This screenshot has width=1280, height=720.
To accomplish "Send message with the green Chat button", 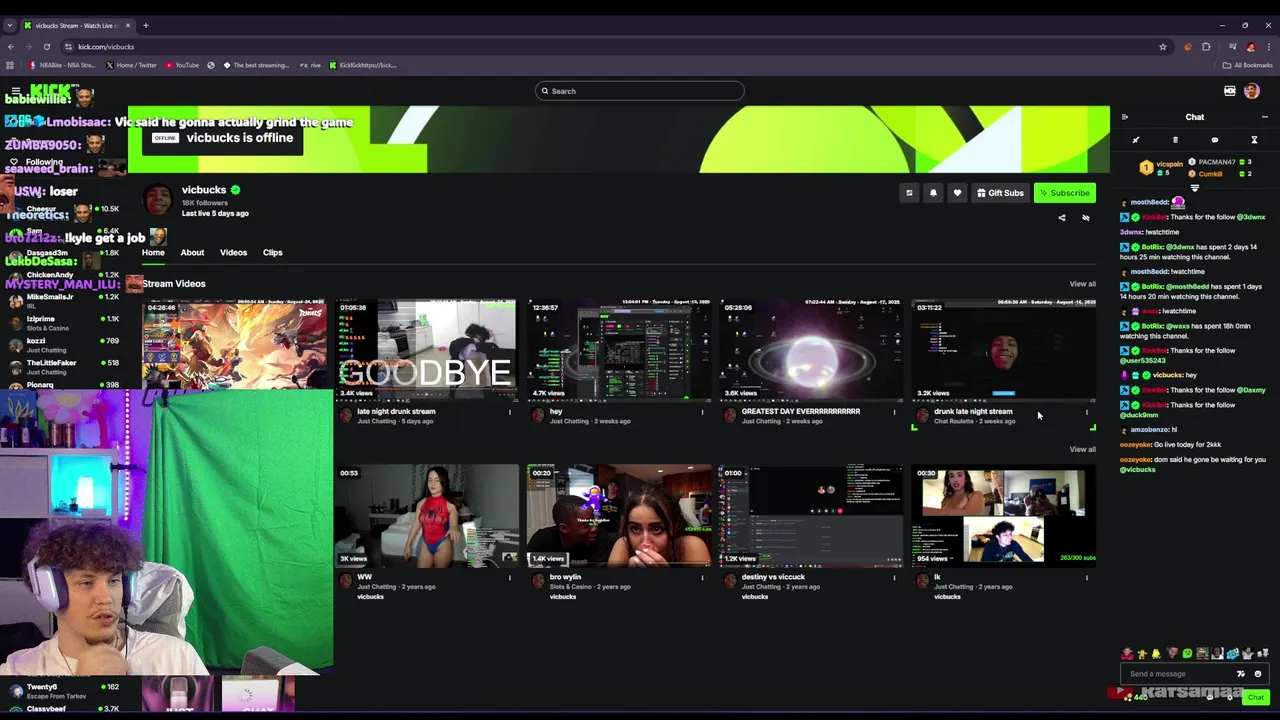I will [1256, 697].
